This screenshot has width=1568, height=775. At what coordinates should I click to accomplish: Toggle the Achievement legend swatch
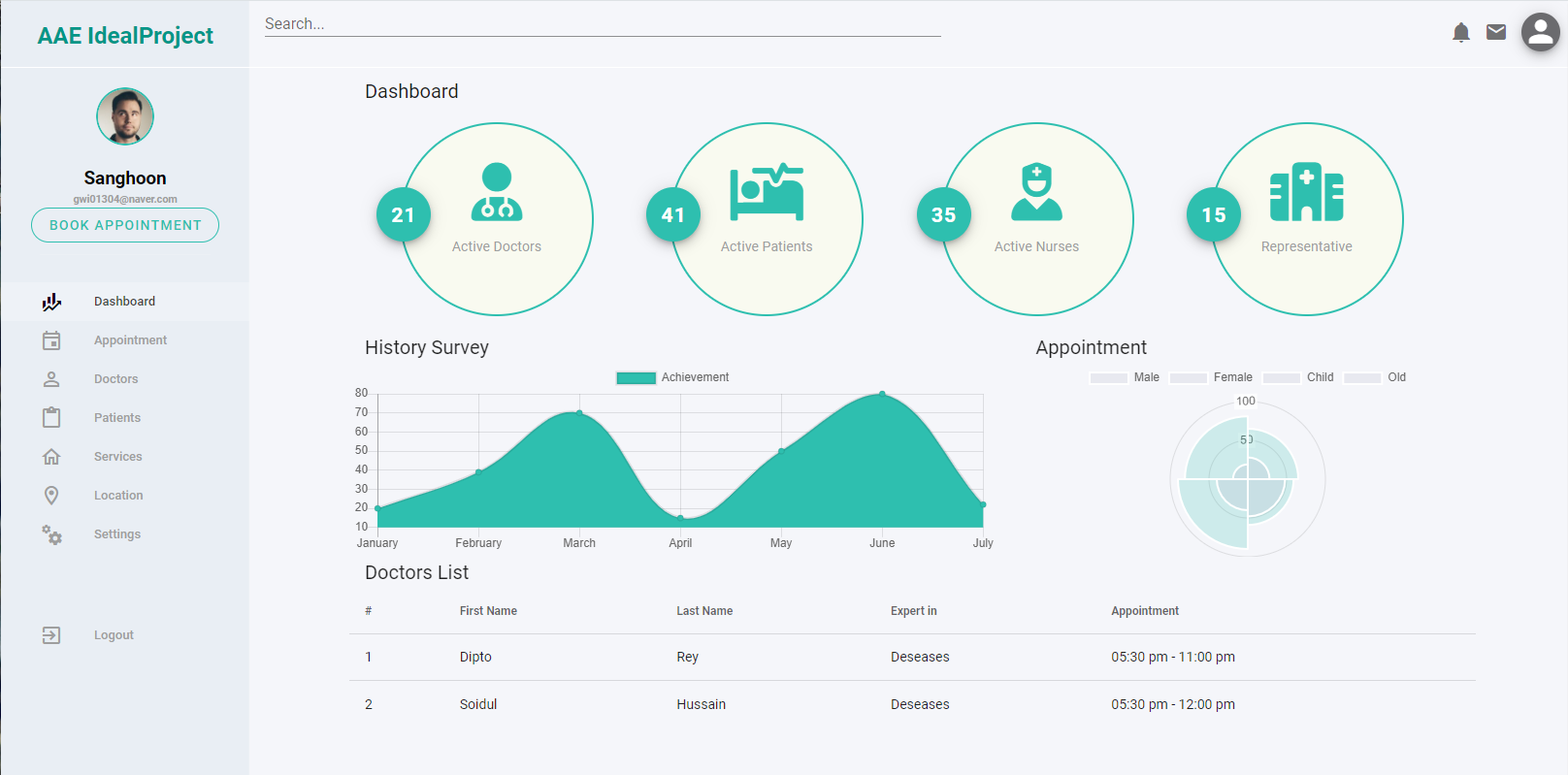[x=637, y=378]
